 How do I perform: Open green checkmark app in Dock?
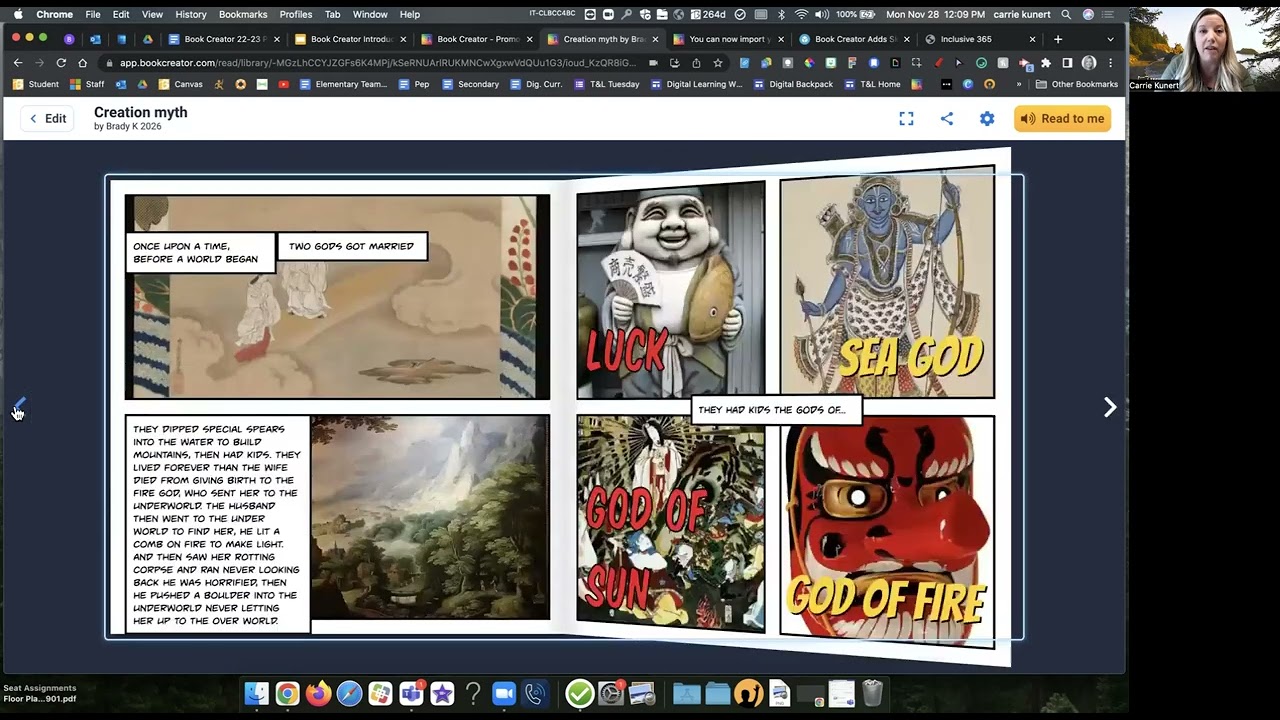(x=580, y=693)
